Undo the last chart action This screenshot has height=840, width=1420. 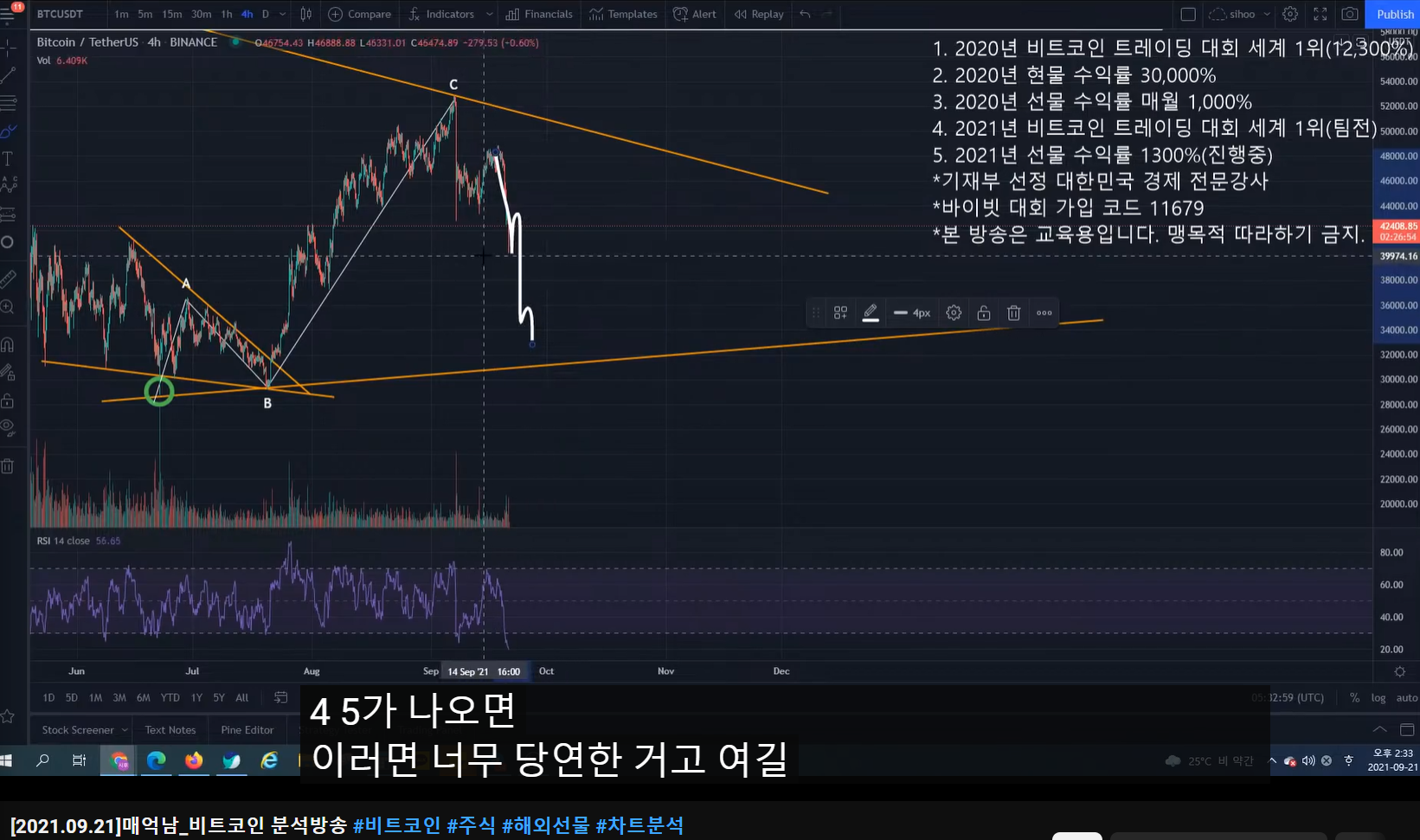pos(806,14)
